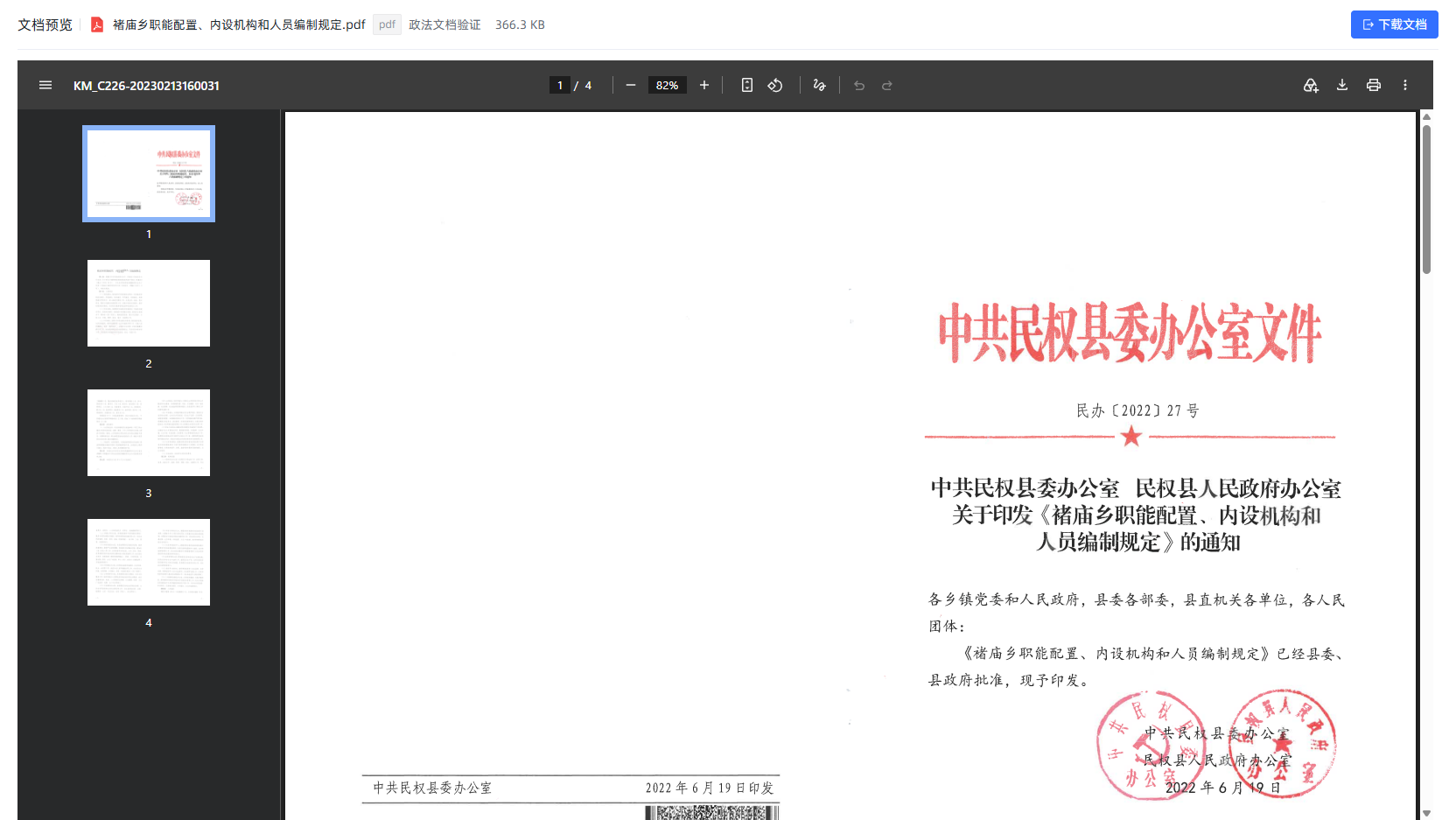Screen dimensions: 1456x820
Task: Click the undo arrow icon
Action: tap(859, 85)
